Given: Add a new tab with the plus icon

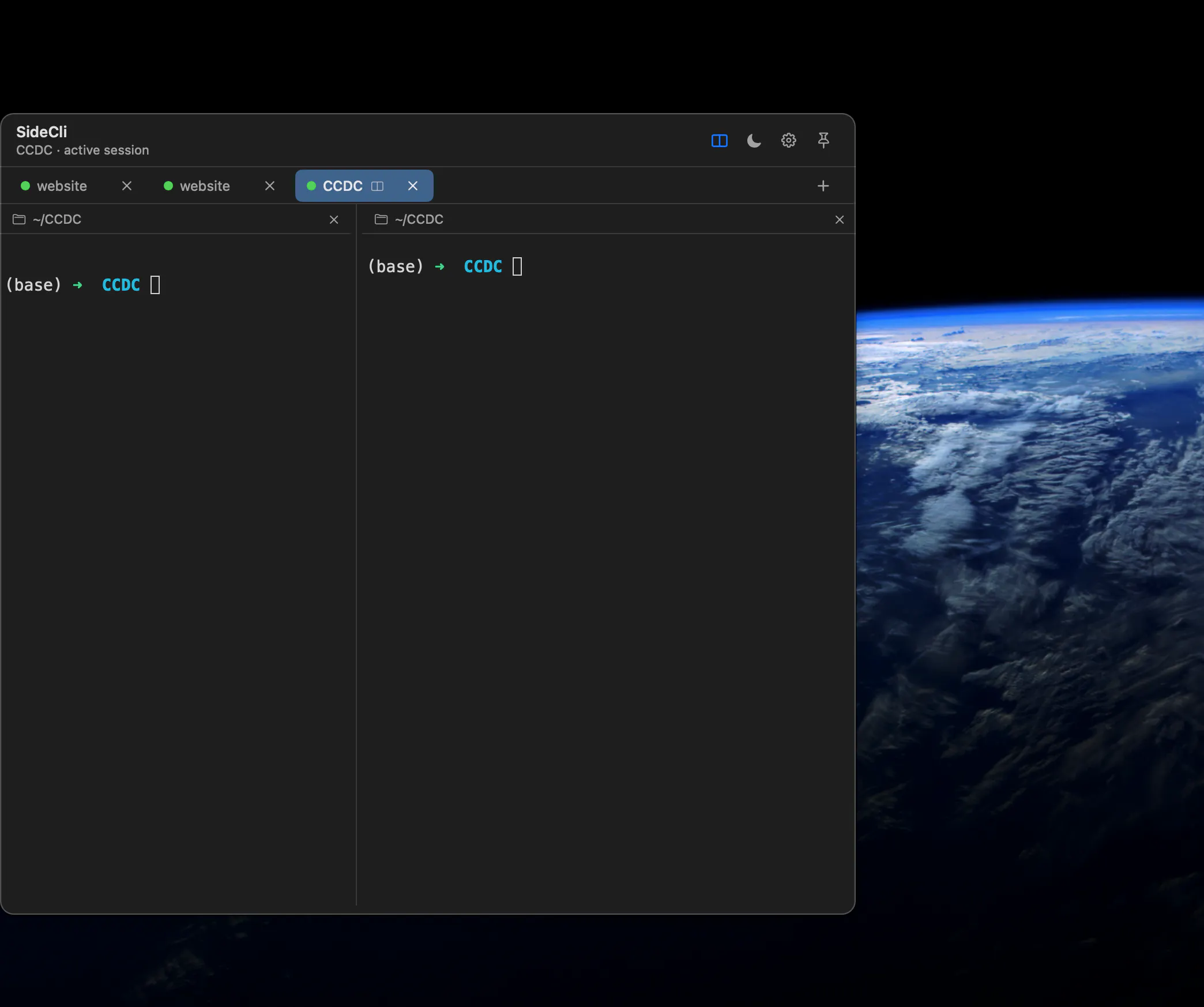Looking at the screenshot, I should pos(823,186).
